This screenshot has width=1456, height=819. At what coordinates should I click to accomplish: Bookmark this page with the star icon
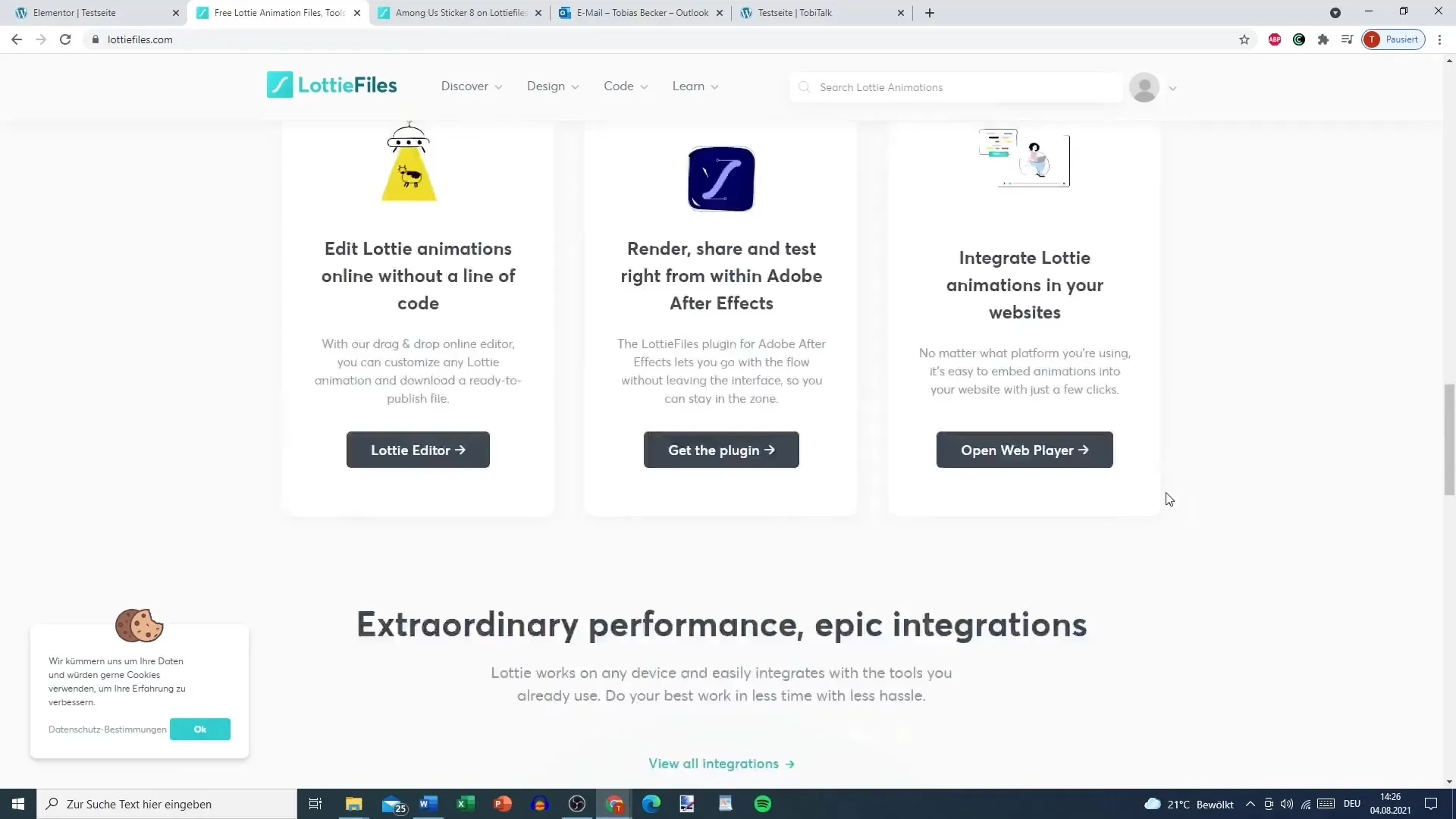(1244, 39)
